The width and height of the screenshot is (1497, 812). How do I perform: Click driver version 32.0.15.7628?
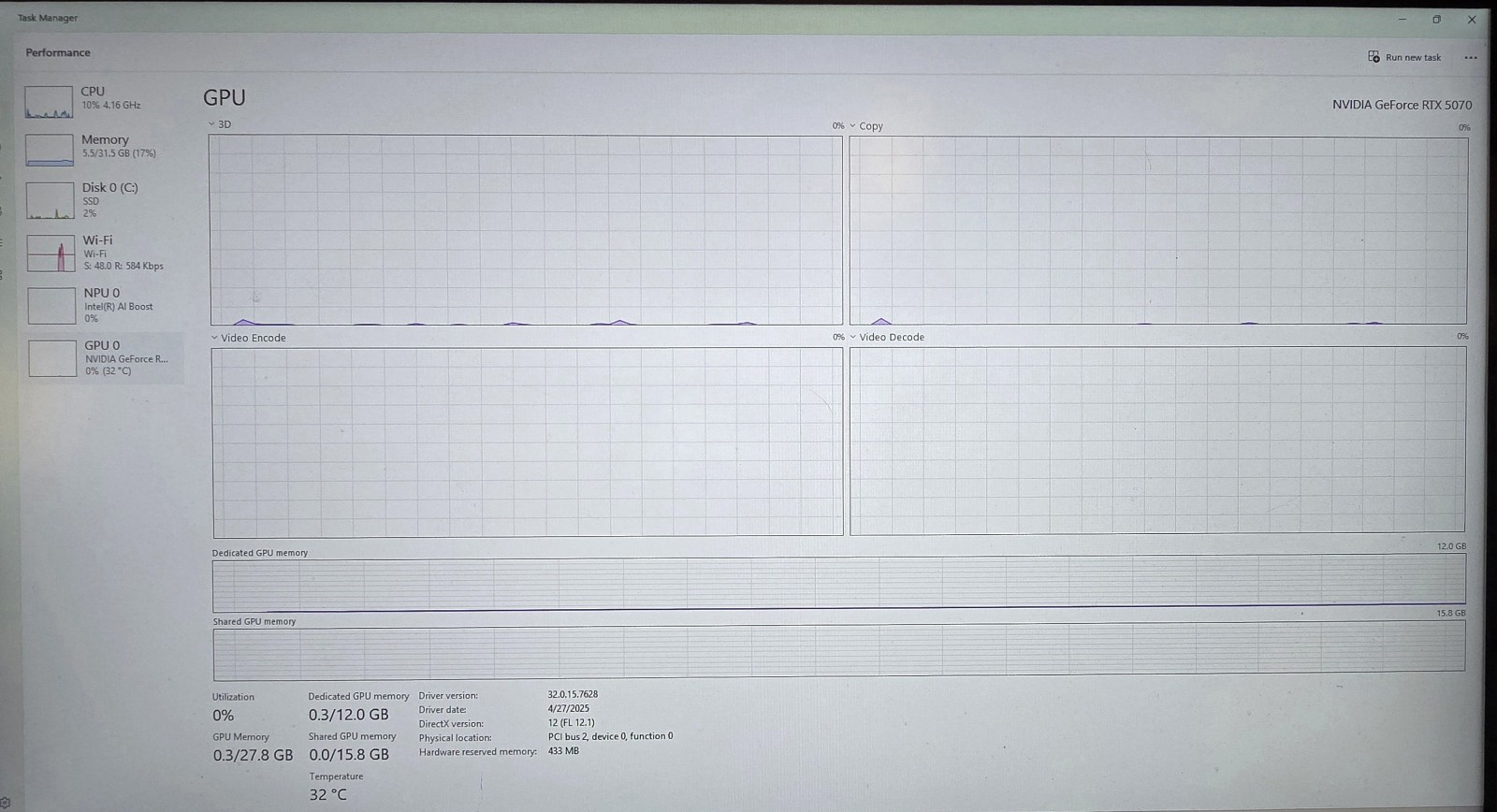coord(573,694)
